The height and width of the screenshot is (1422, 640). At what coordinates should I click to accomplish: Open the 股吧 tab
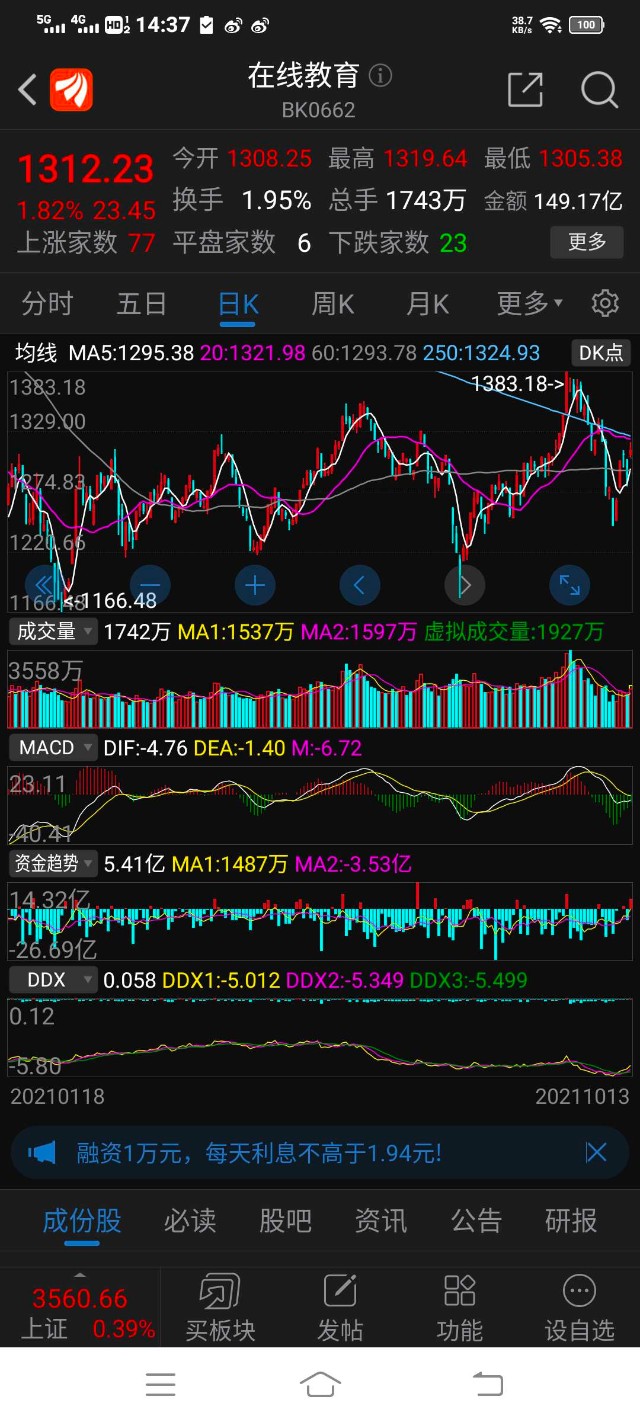[x=285, y=1221]
